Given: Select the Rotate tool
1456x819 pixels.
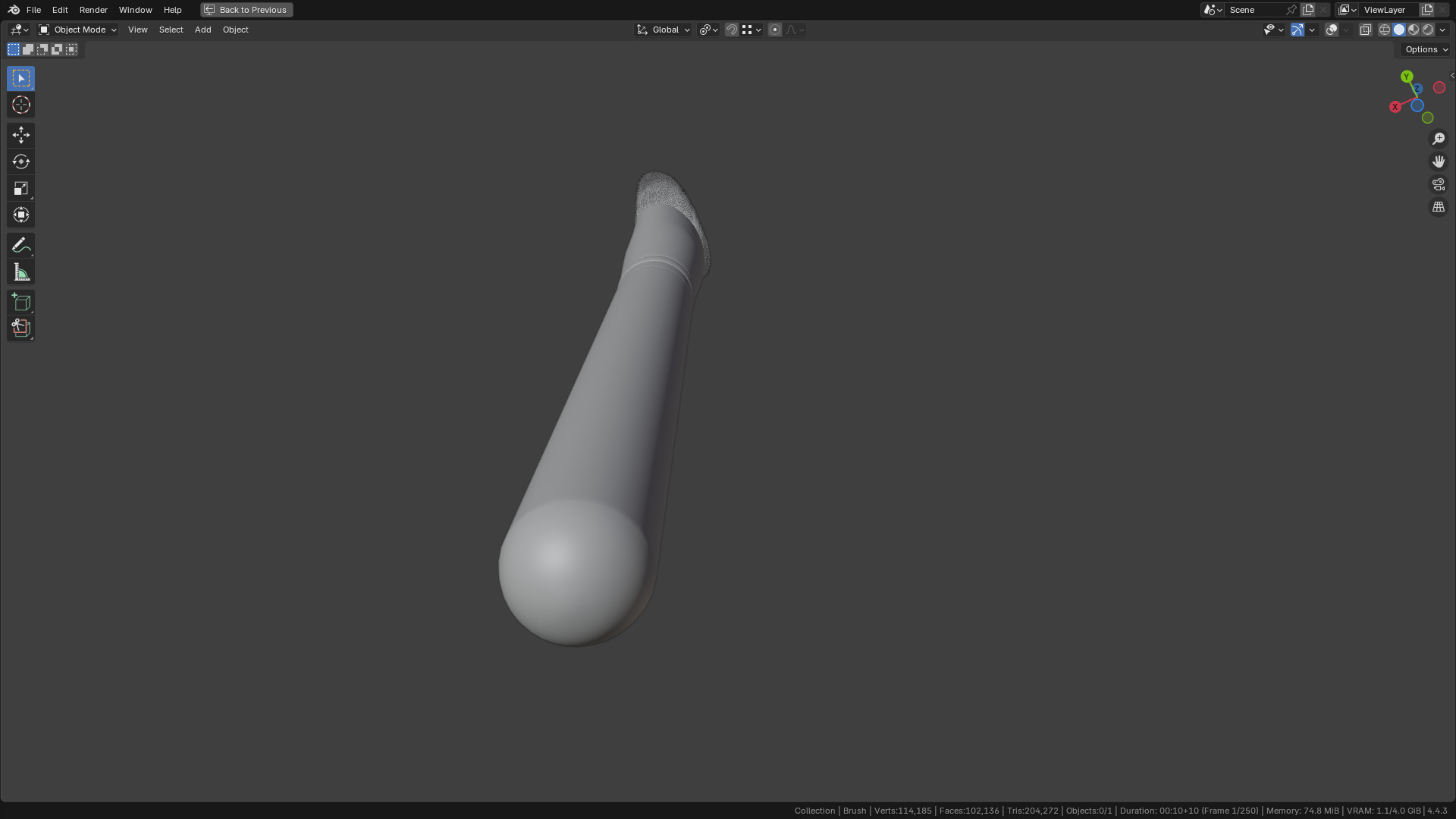Looking at the screenshot, I should point(21,162).
